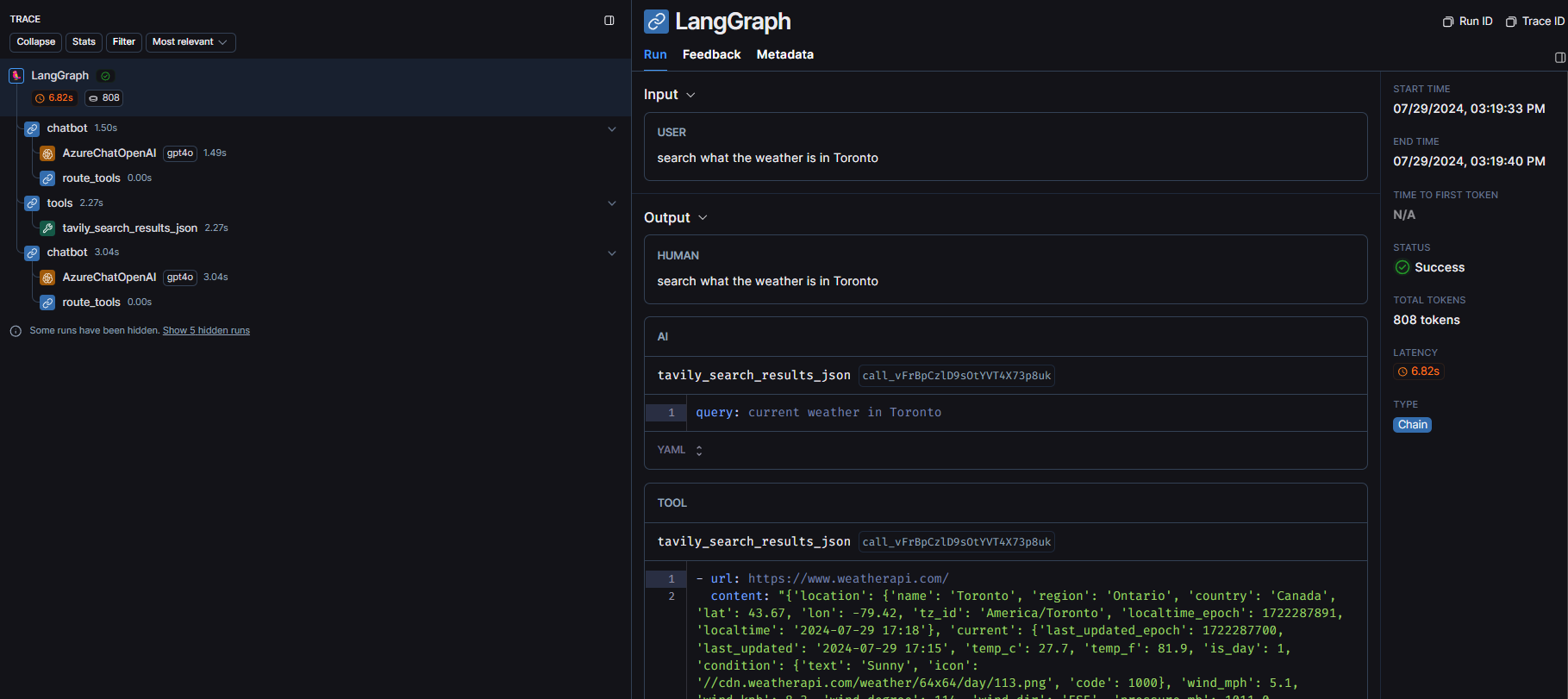Click the route_tools icon under second chatbot
This screenshot has width=1568, height=699.
coord(47,303)
